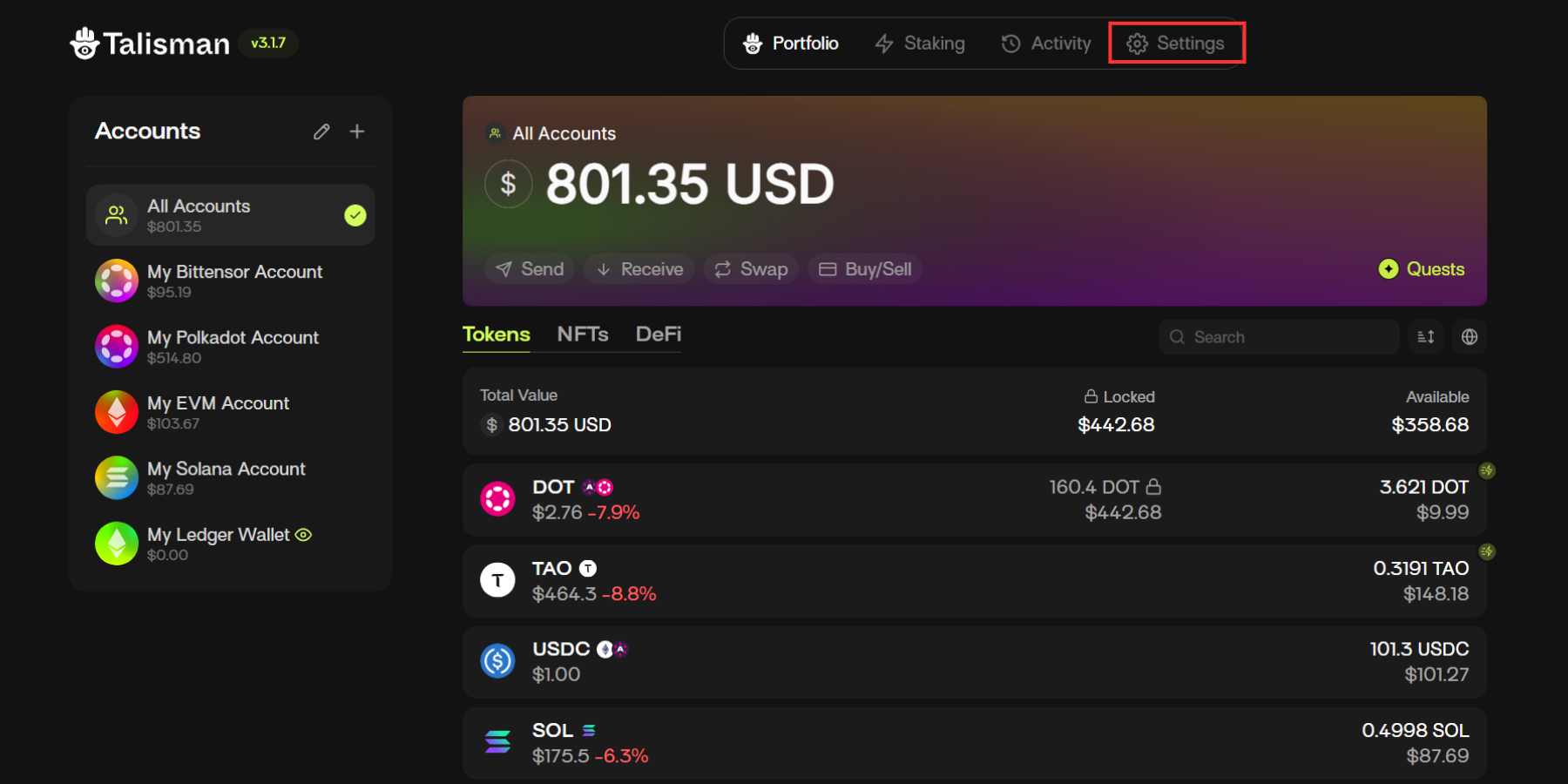Open the network filter globe icon
The width and height of the screenshot is (1568, 784).
click(1470, 337)
